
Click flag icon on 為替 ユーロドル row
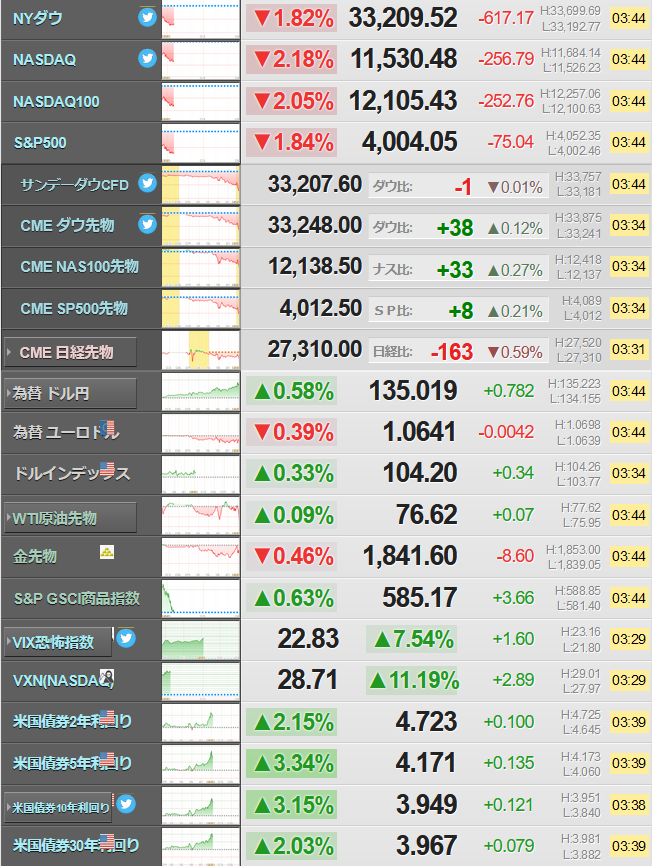(x=107, y=427)
